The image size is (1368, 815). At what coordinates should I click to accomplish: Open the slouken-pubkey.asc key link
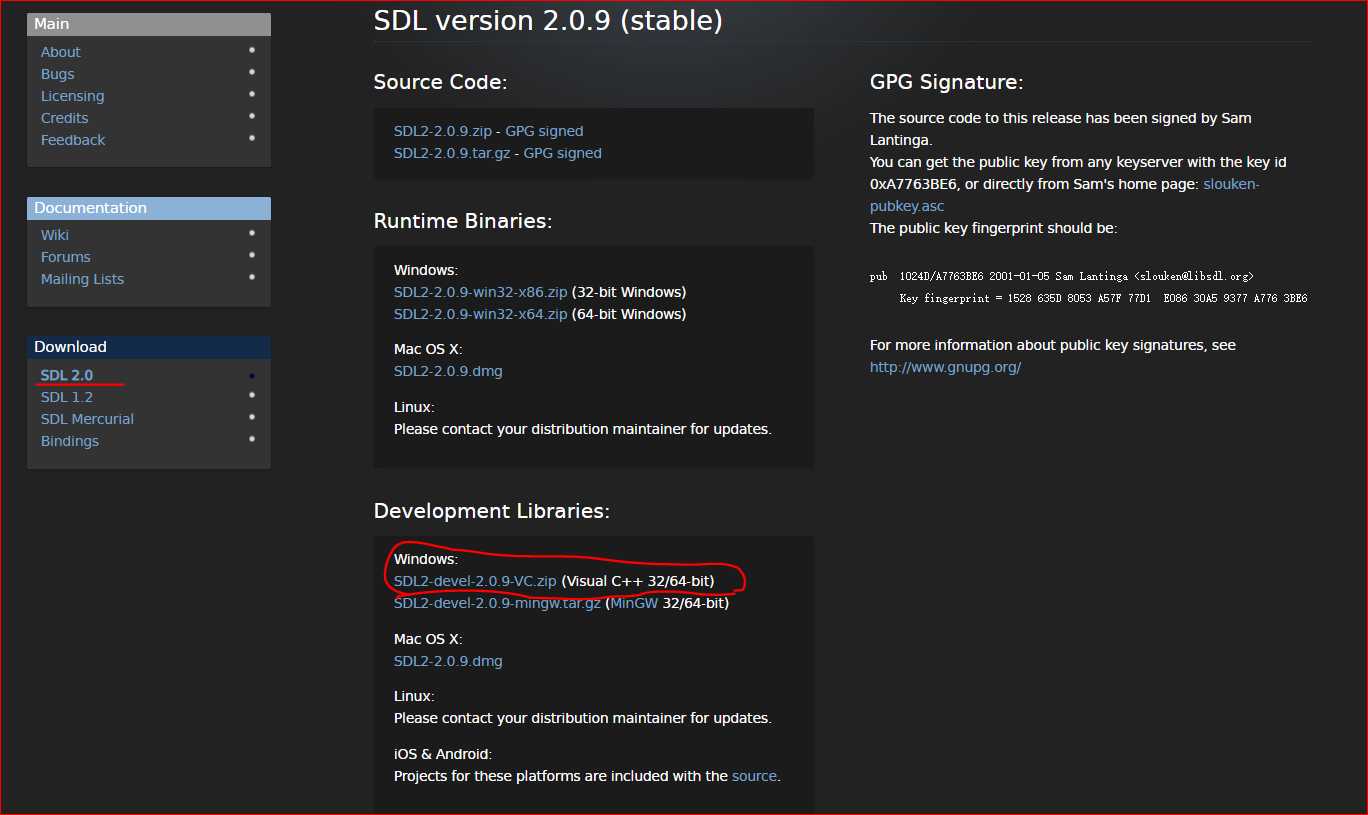pos(1065,195)
